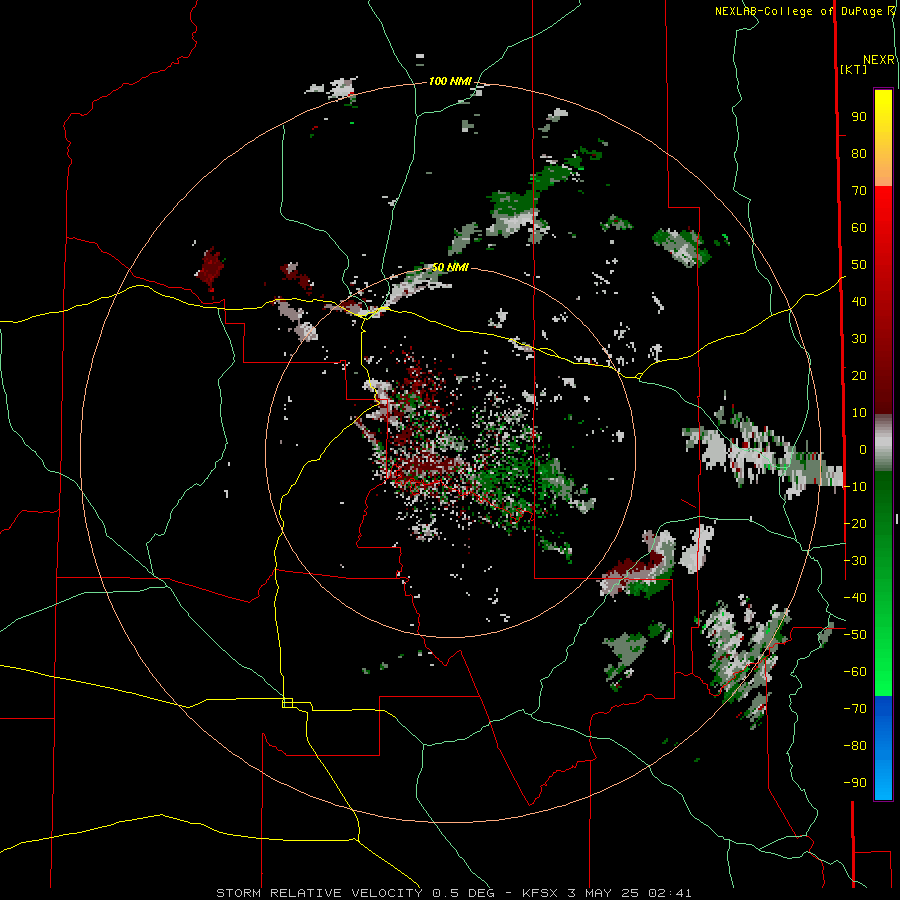Screen dimensions: 900x900
Task: Click the -20 knot scale value
Action: 855,523
